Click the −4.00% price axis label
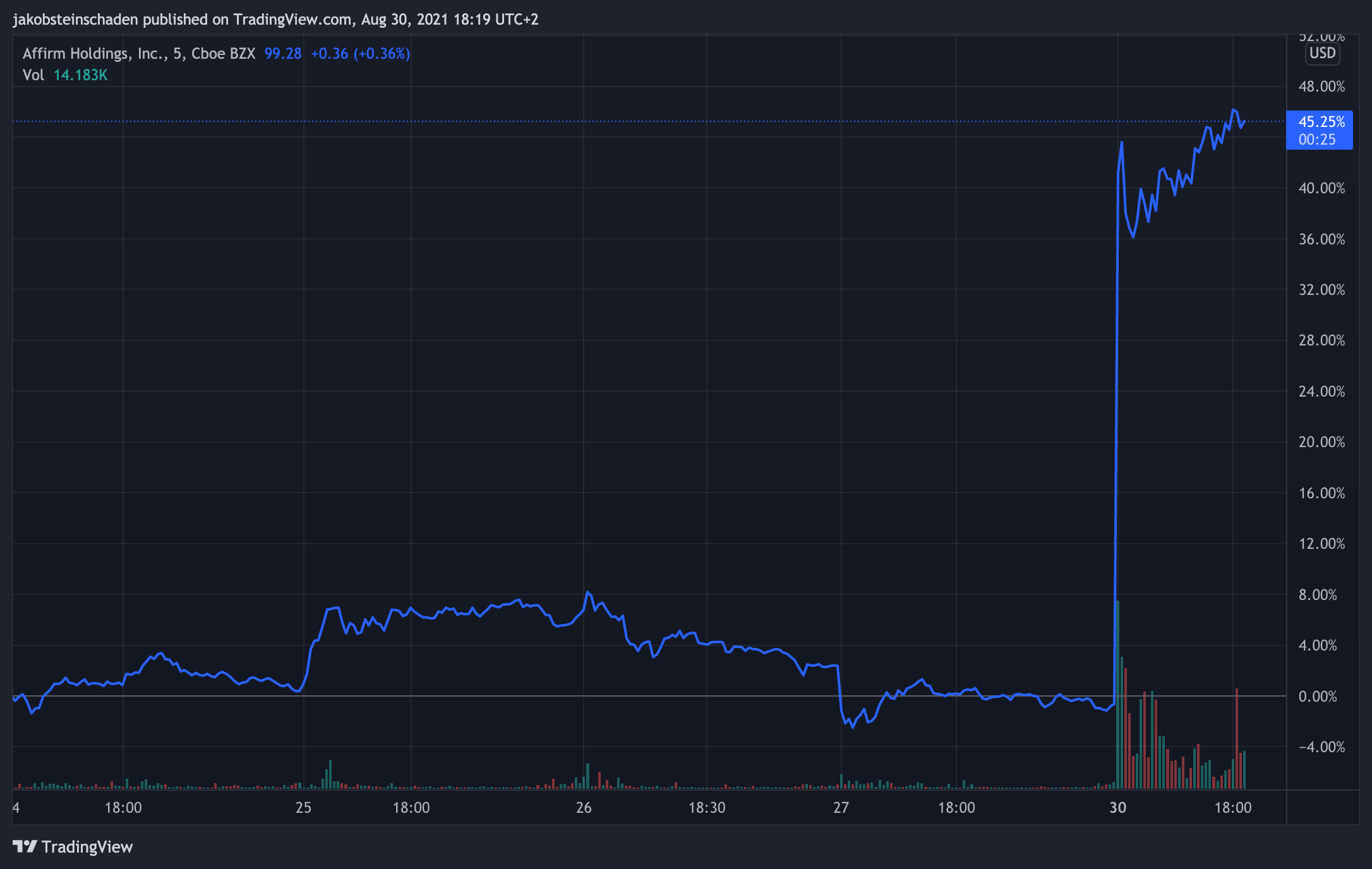This screenshot has width=1372, height=869. [1321, 747]
